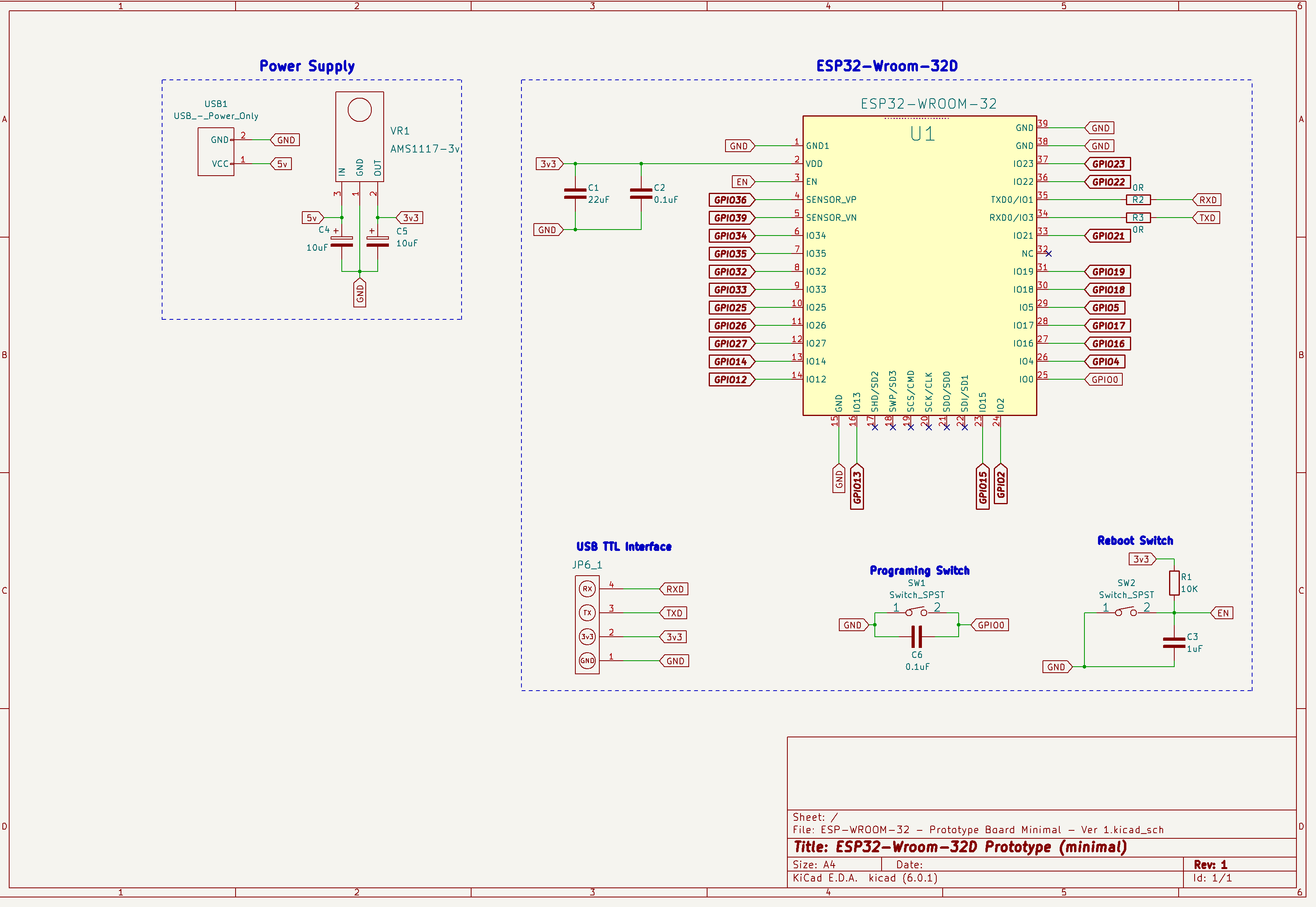Click the GPIO18 net label
The height and width of the screenshot is (907, 1316).
pos(1108,290)
